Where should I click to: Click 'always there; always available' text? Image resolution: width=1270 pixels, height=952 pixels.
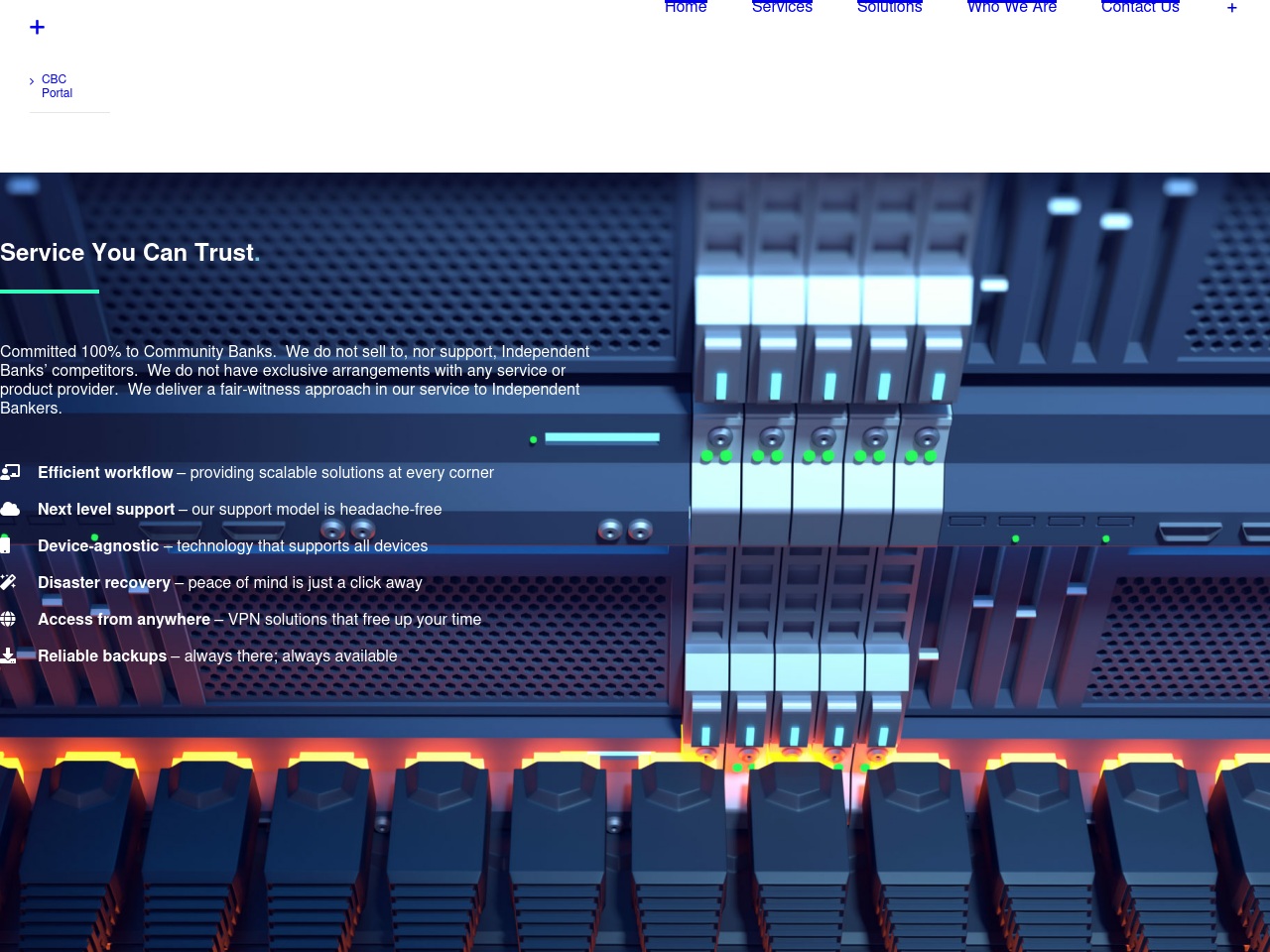coord(291,656)
